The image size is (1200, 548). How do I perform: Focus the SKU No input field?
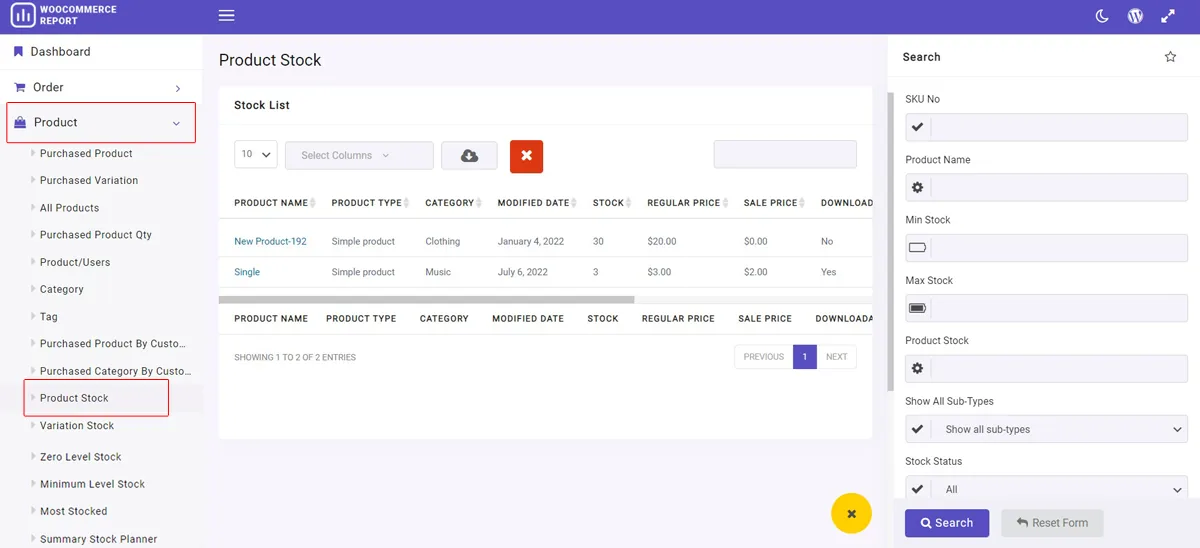tap(1059, 127)
